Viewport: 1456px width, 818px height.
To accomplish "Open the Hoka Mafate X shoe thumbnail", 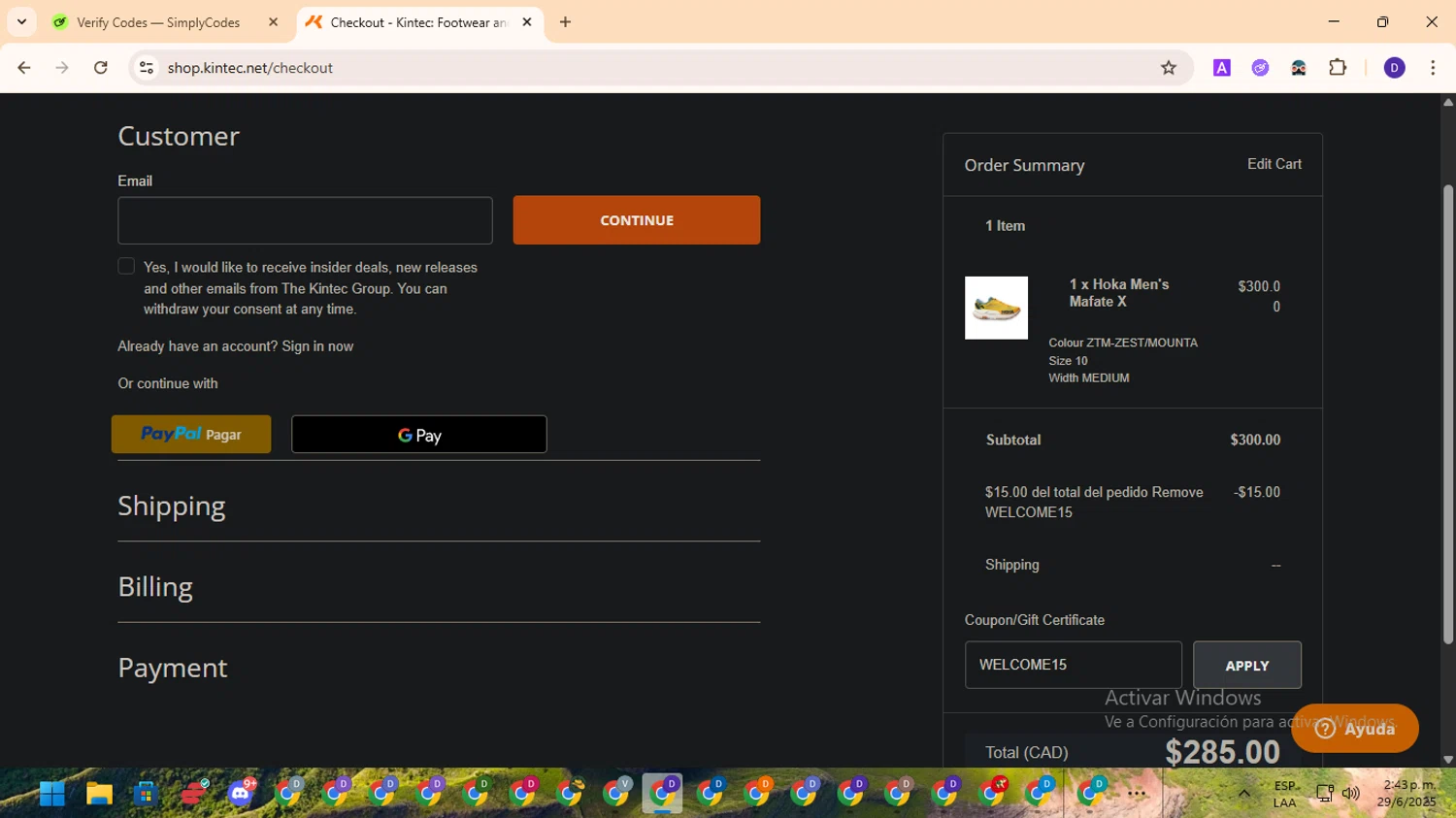I will (996, 308).
